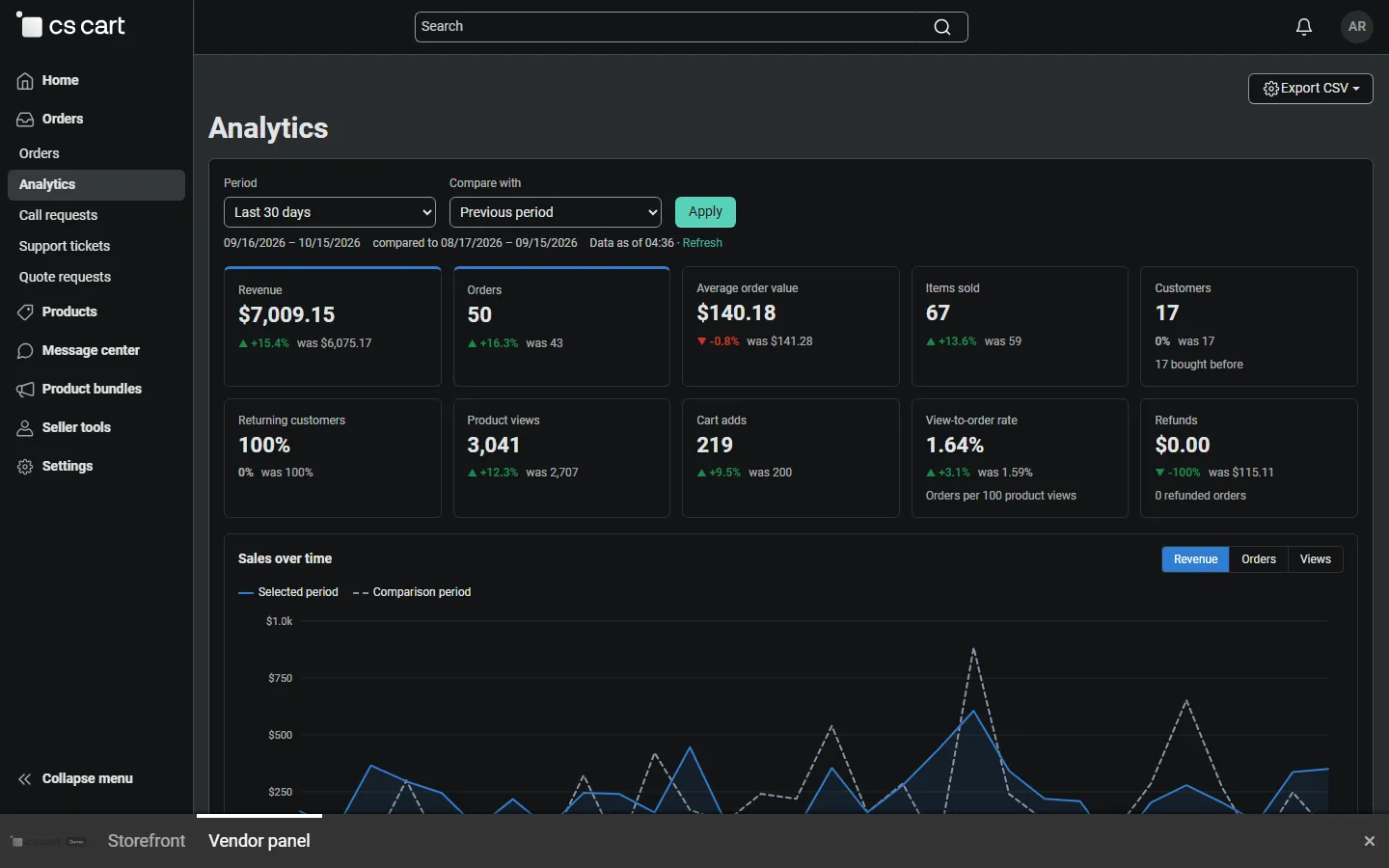Open Call requests
Image resolution: width=1389 pixels, height=868 pixels.
click(x=59, y=215)
